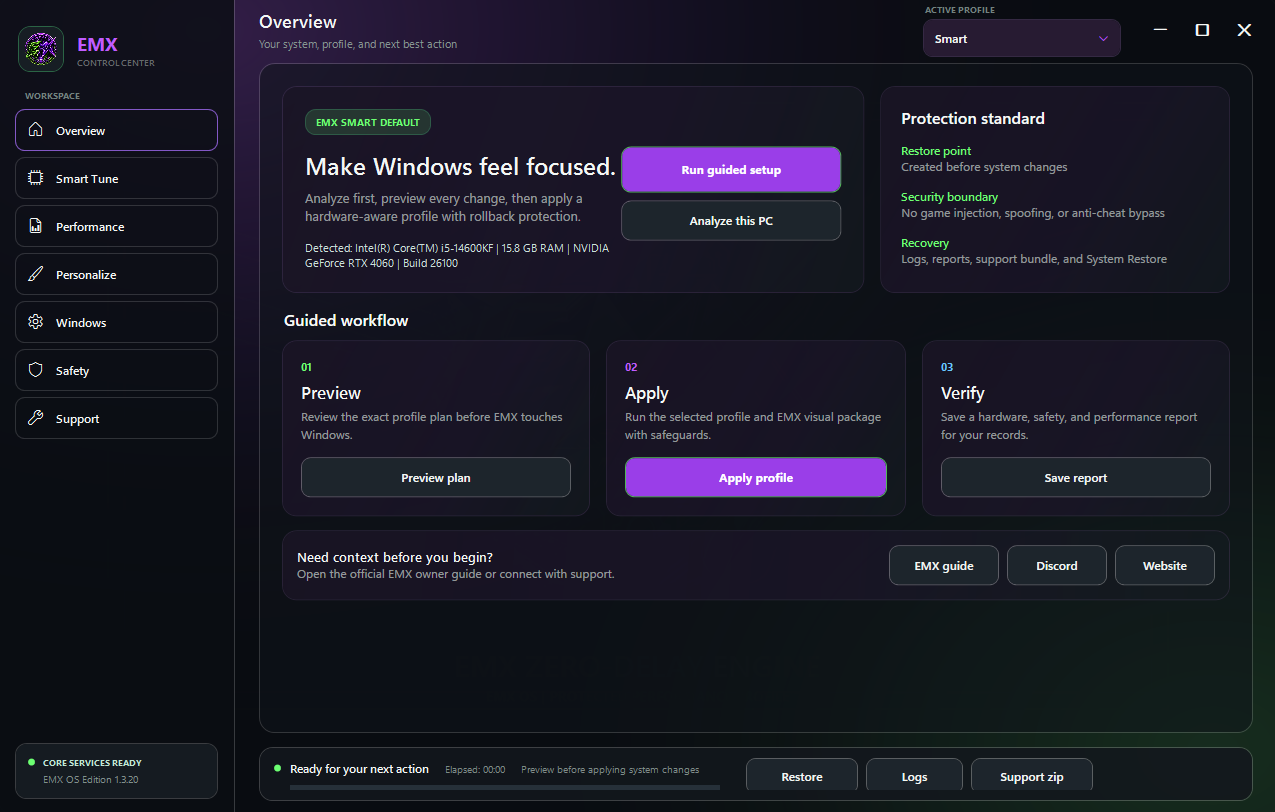Click the Safety shield icon
The height and width of the screenshot is (812, 1275).
pyautogui.click(x=36, y=370)
